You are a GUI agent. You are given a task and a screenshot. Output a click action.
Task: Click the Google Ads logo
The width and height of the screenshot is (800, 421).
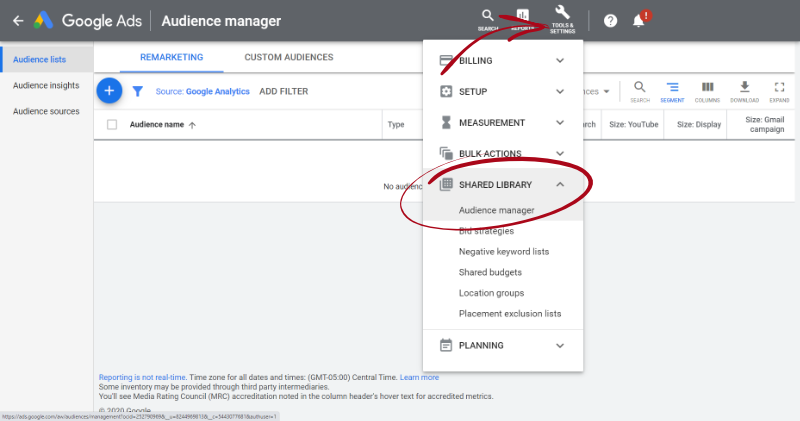coord(43,20)
